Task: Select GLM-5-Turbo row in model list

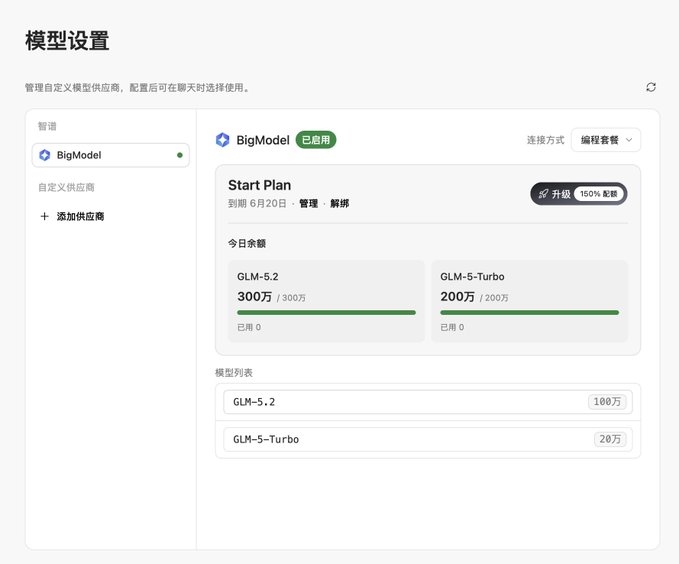Action: point(428,439)
